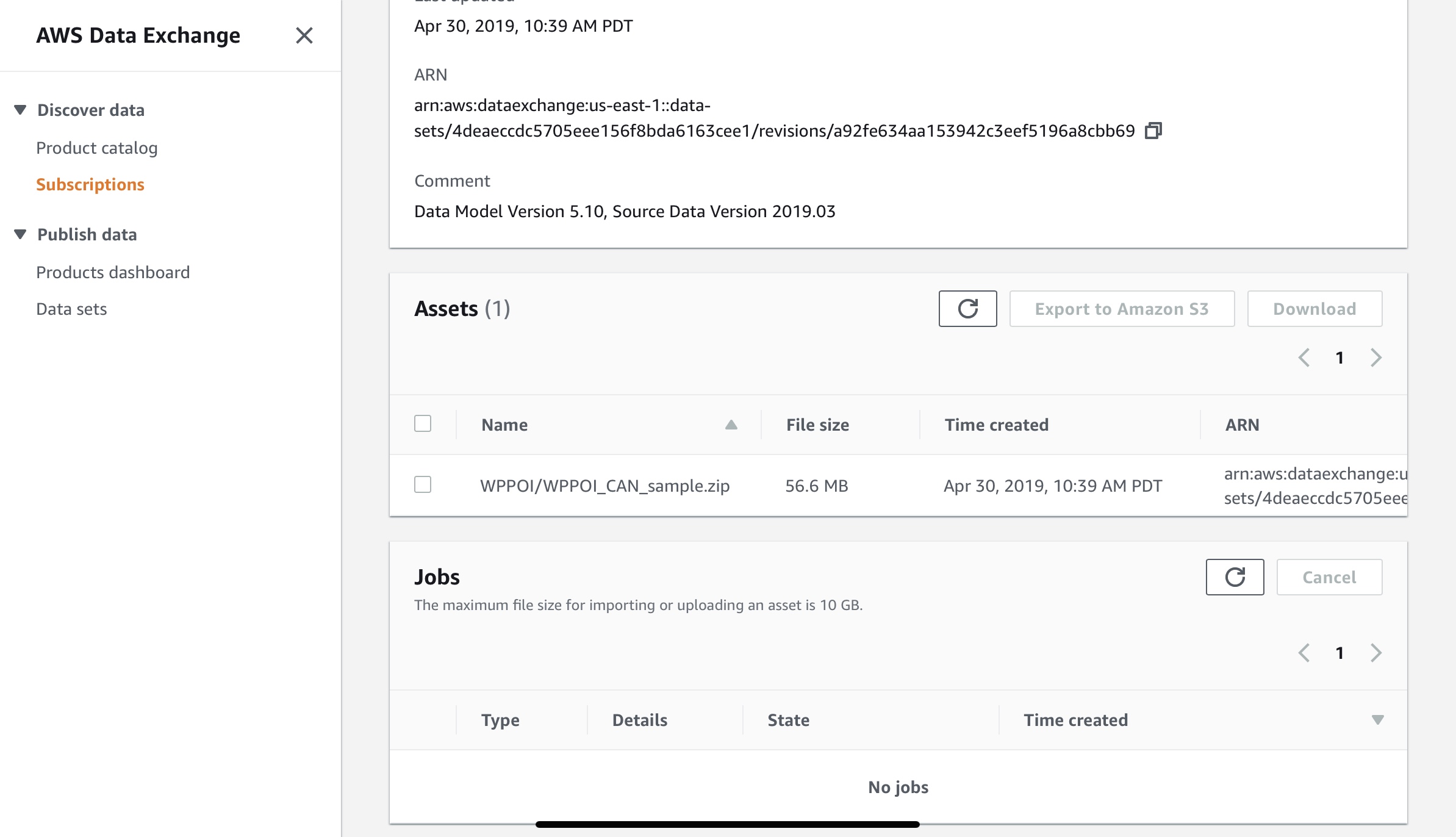
Task: Sort assets by Name column
Action: pos(609,425)
